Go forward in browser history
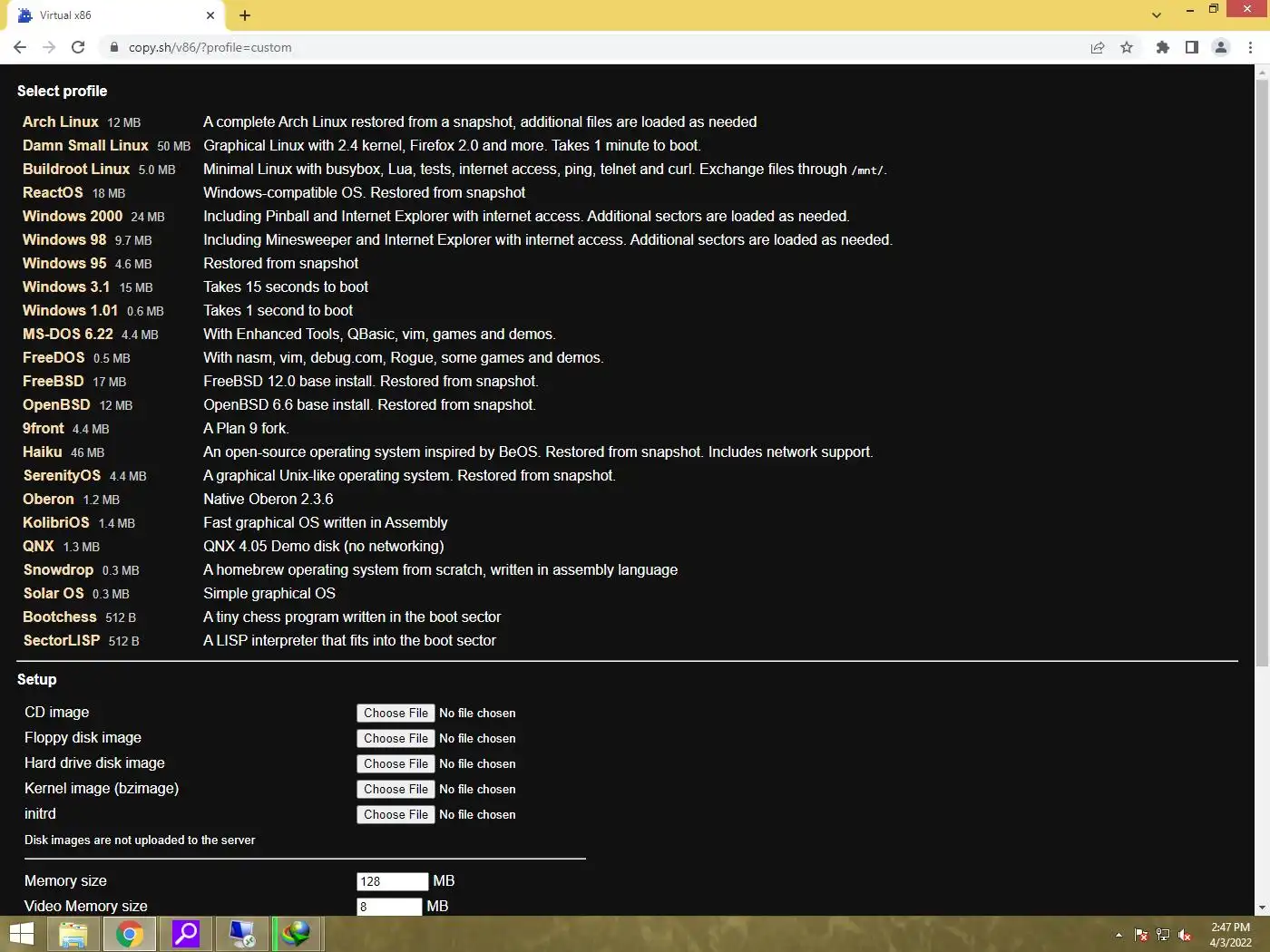Image resolution: width=1270 pixels, height=952 pixels. [x=49, y=47]
